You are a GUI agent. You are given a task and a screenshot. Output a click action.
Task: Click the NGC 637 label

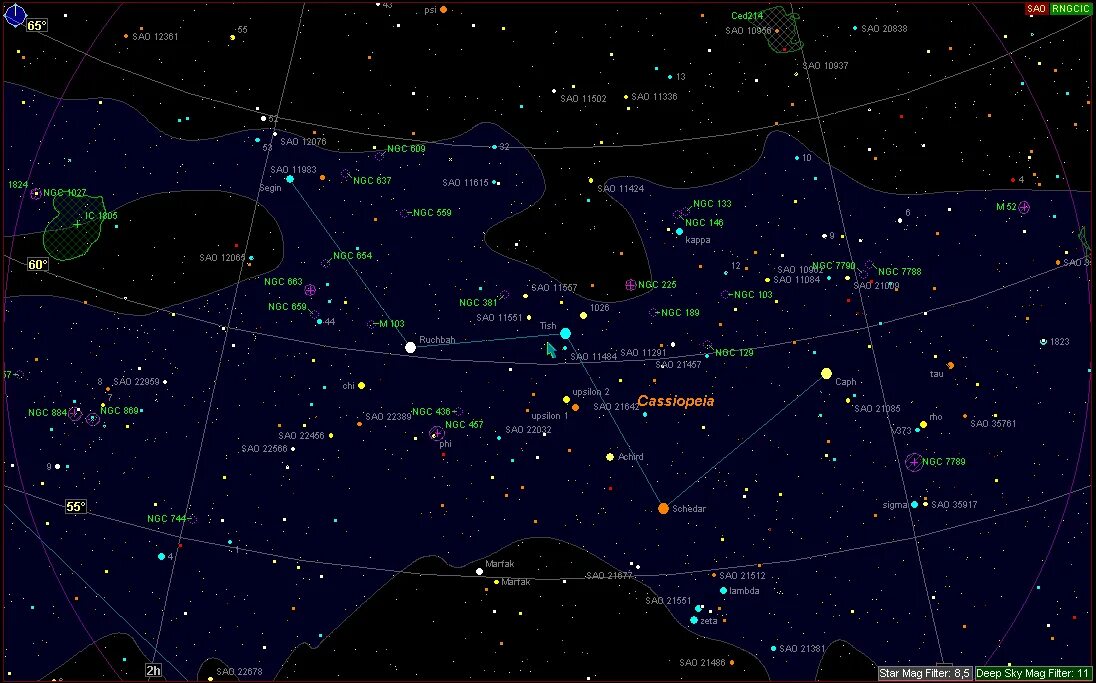372,180
